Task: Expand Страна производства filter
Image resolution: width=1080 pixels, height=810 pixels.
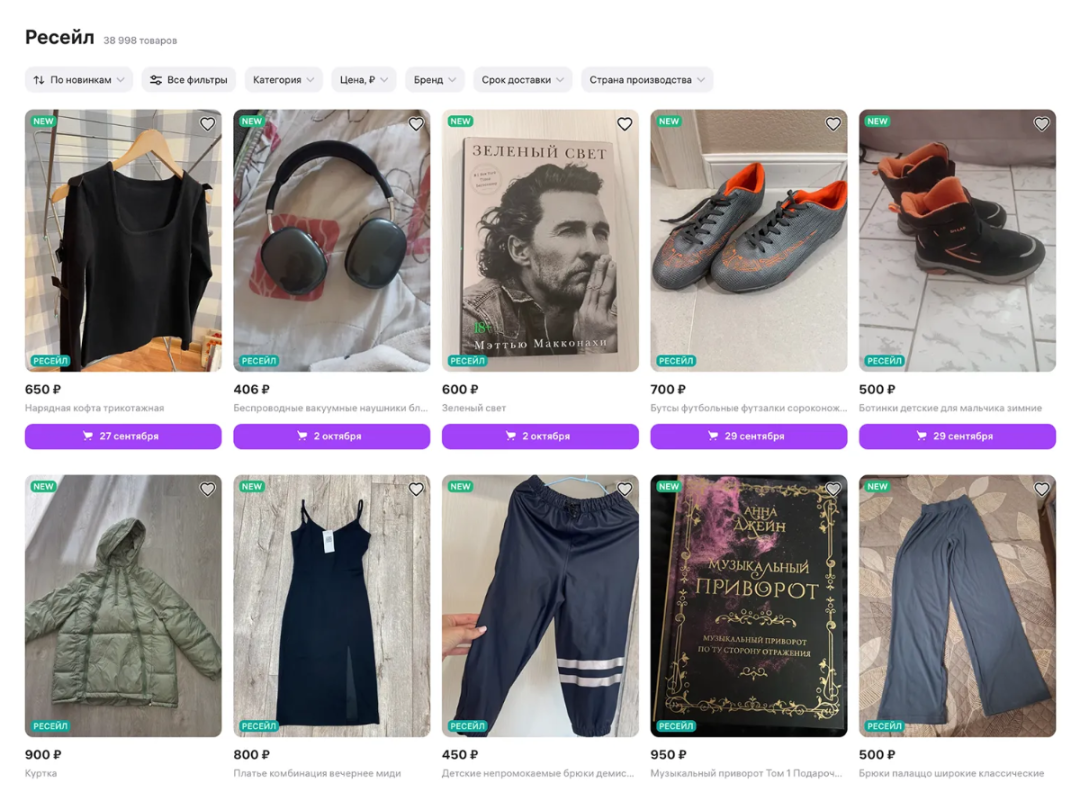Action: [647, 80]
